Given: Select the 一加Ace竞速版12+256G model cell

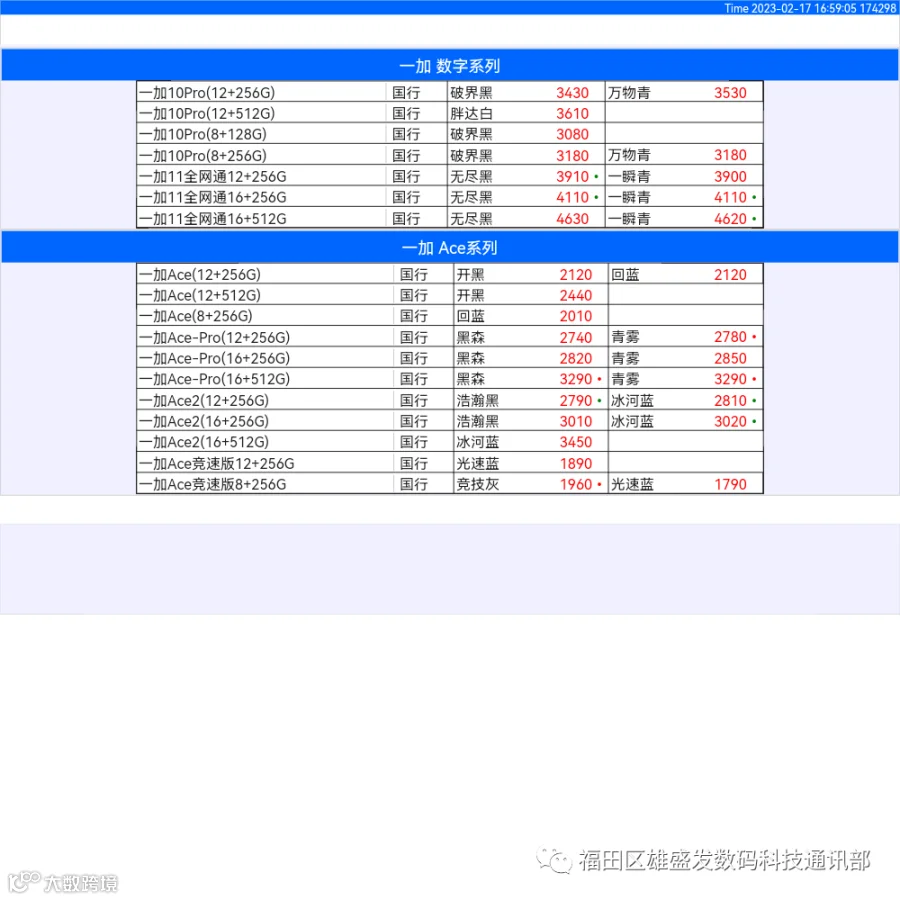Looking at the screenshot, I should [265, 463].
